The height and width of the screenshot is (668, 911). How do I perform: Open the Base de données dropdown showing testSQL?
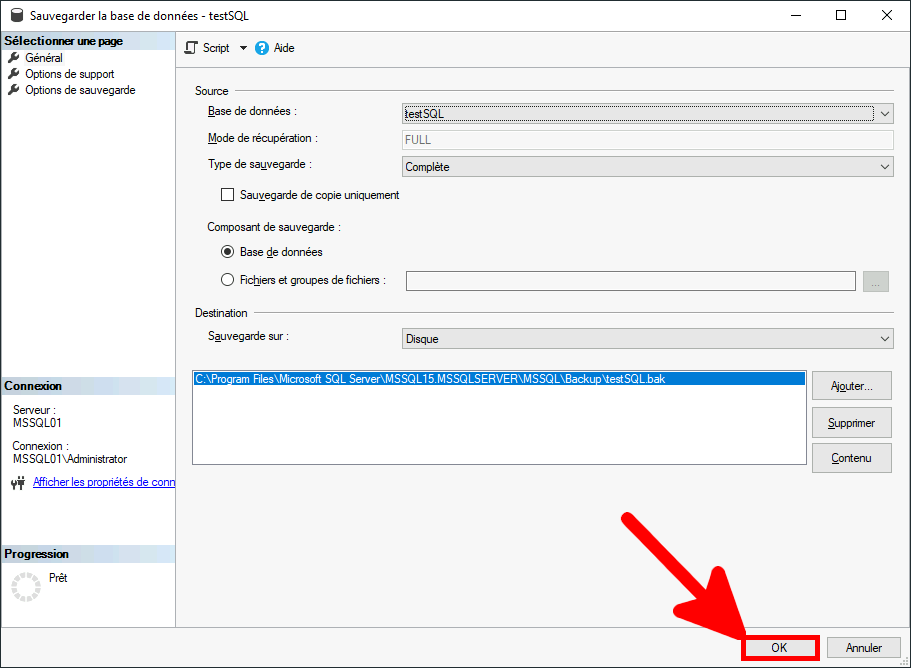(884, 113)
